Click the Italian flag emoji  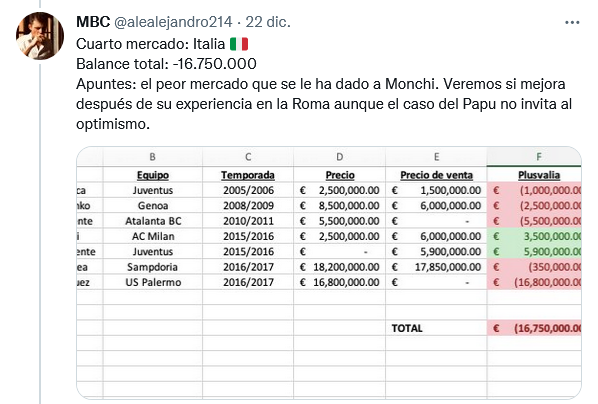coord(239,44)
